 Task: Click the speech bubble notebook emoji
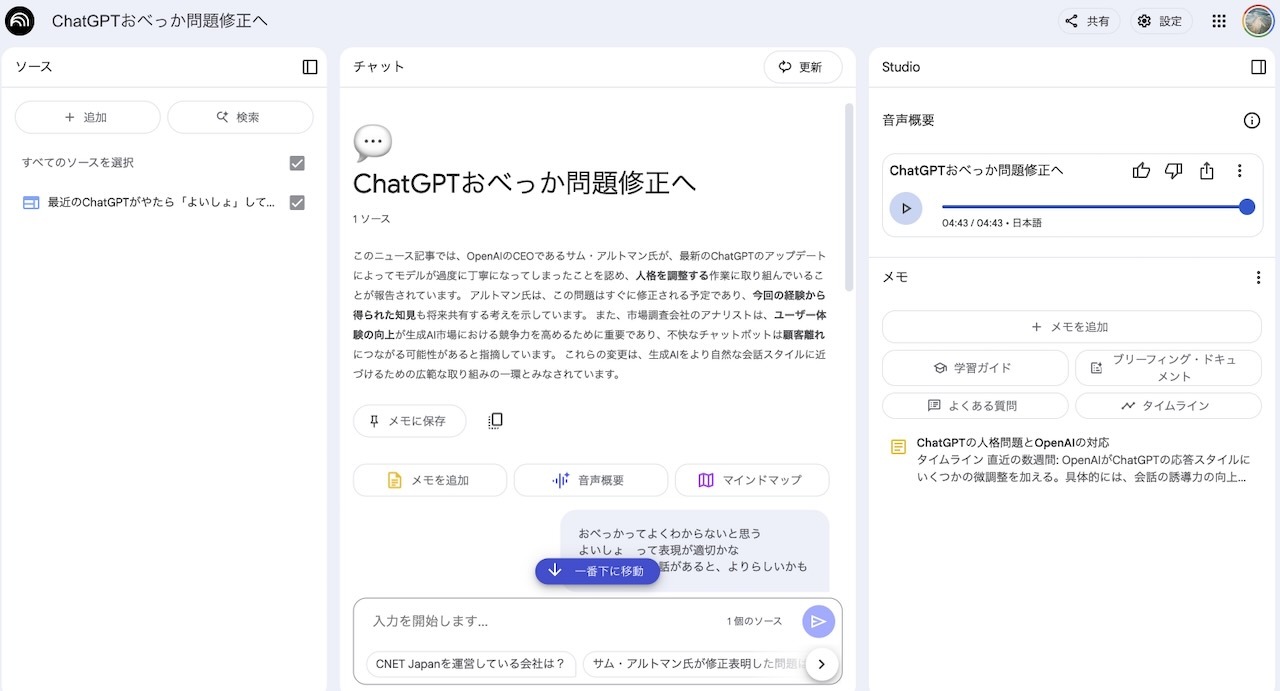(x=373, y=143)
